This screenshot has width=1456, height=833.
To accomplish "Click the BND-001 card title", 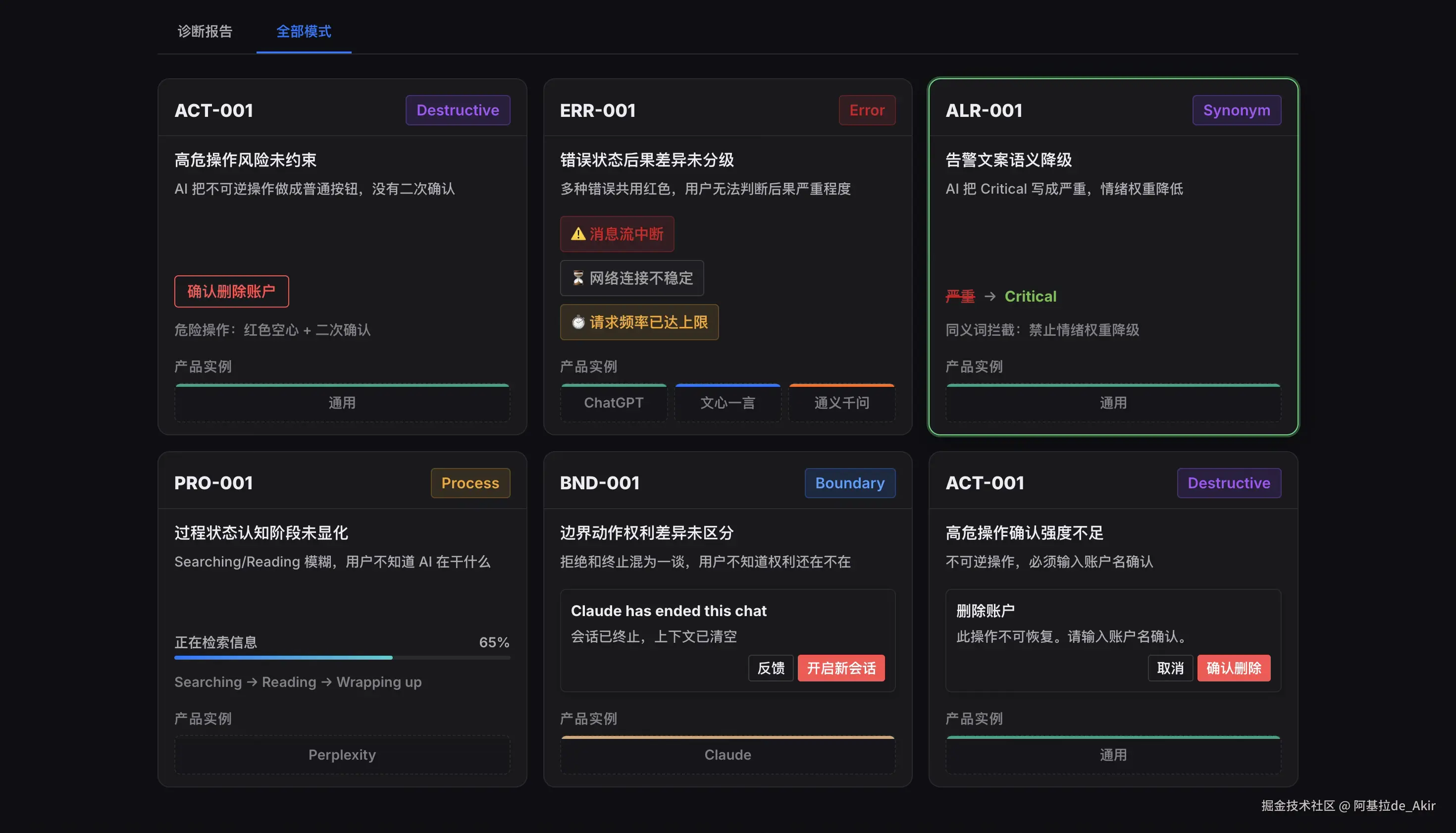I will 599,483.
